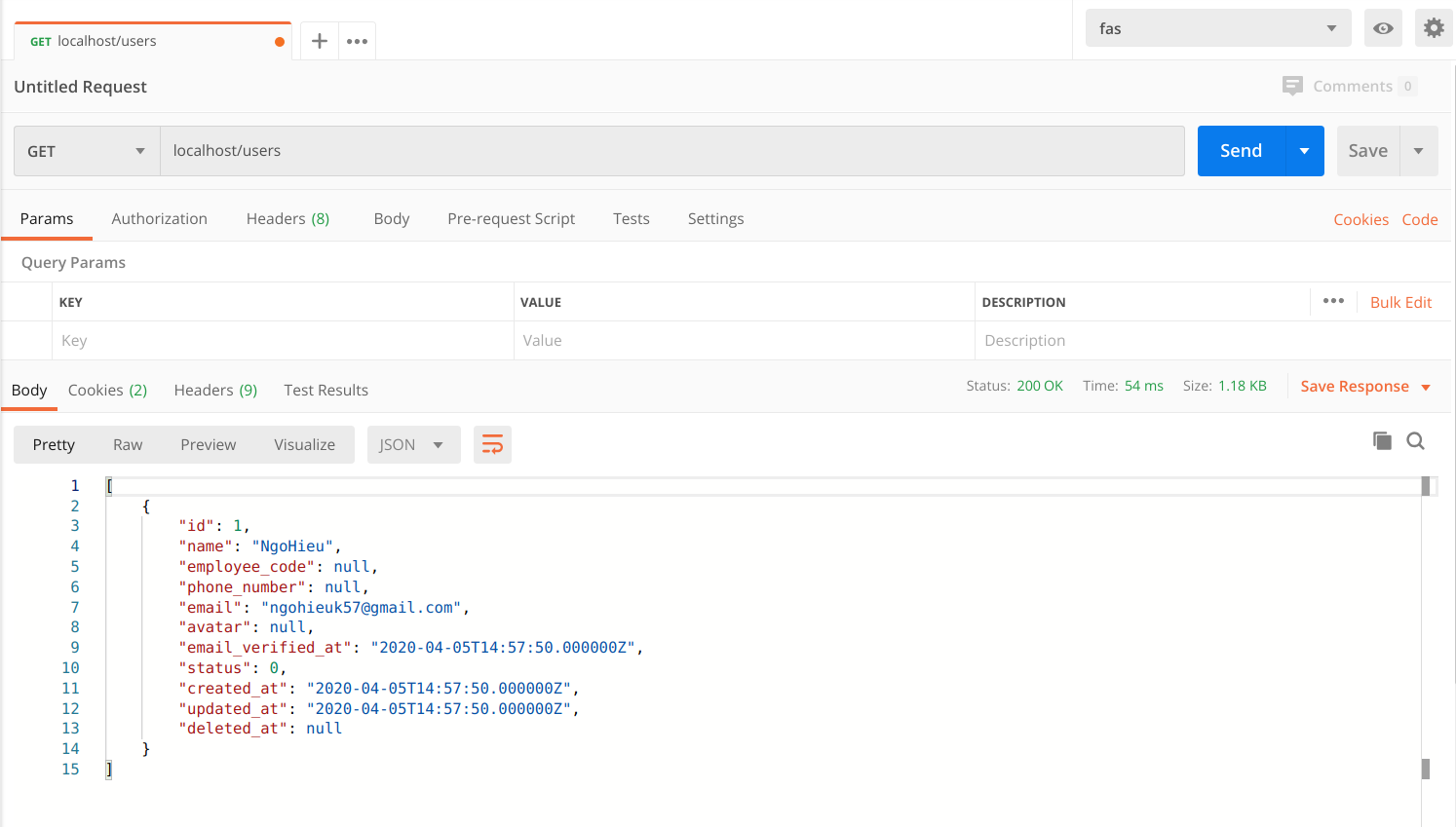The width and height of the screenshot is (1456, 827).
Task: Open the Save options dropdown arrow
Action: pos(1418,151)
